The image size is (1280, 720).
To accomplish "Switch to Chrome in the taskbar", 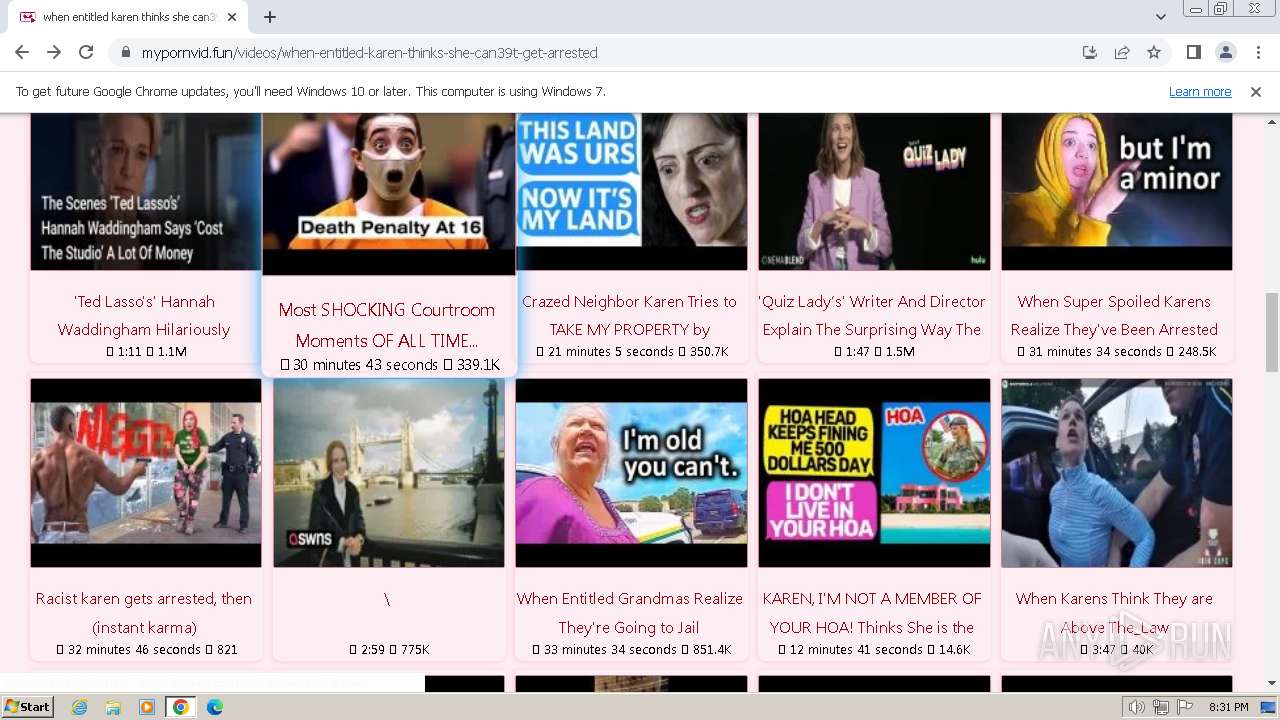I will click(x=181, y=707).
